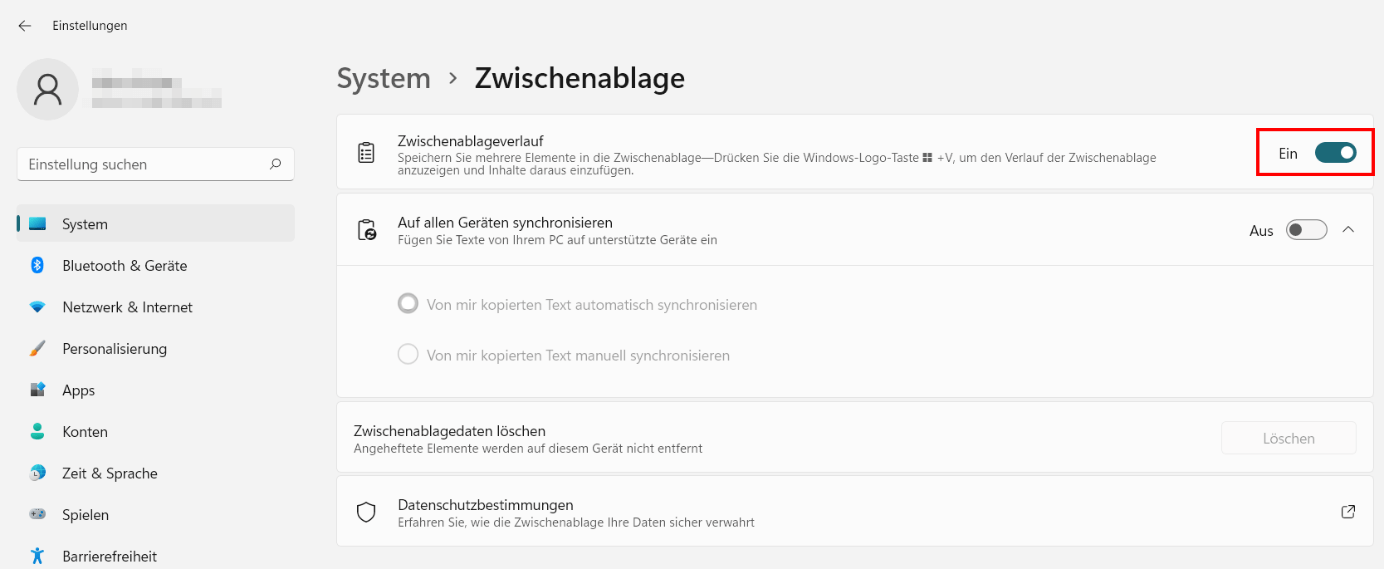Click the Bluetooth & Geräte icon
Screen dimensions: 1384x569
[x=38, y=265]
